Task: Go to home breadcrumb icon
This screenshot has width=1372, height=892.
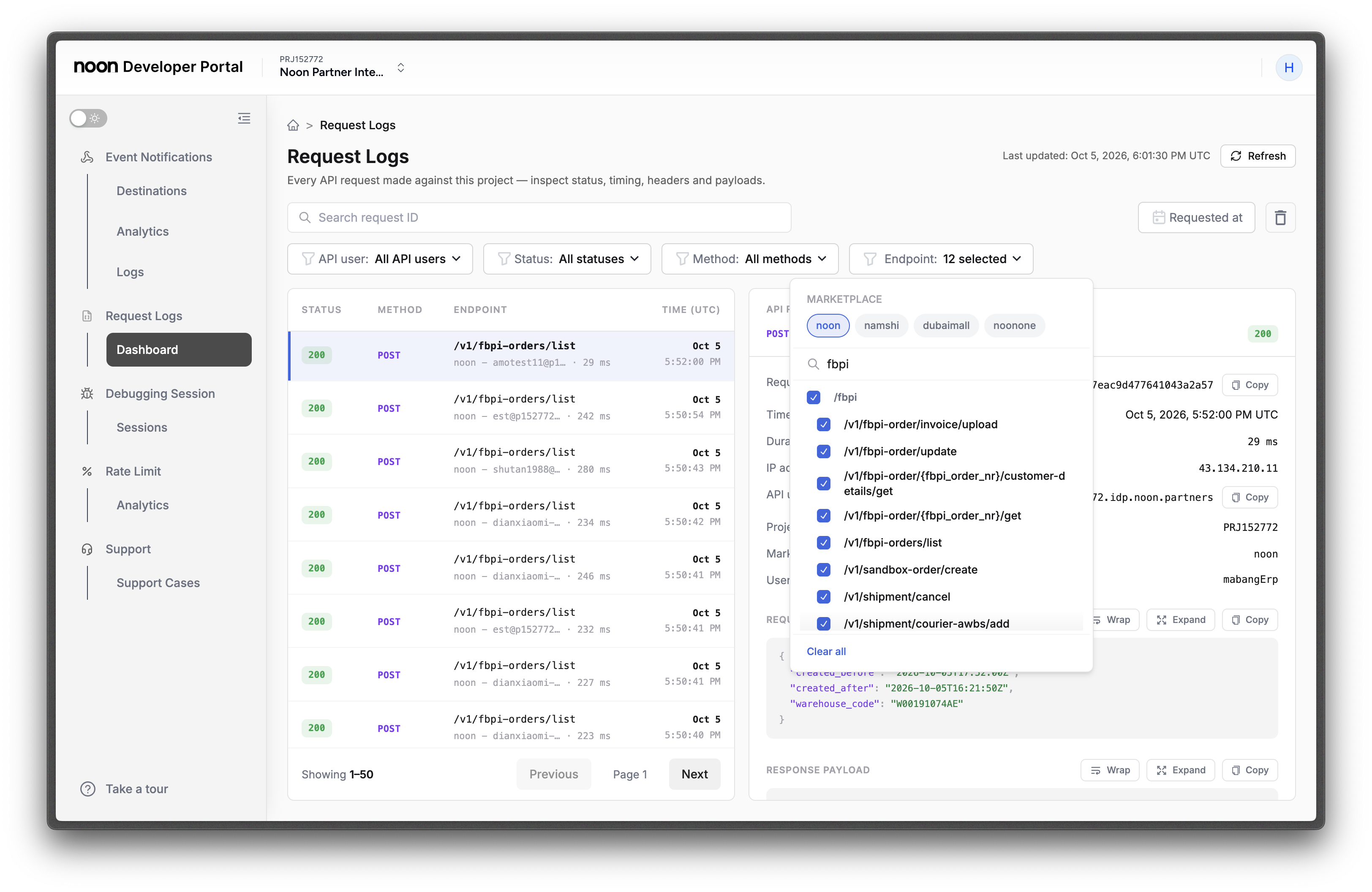Action: 293,125
